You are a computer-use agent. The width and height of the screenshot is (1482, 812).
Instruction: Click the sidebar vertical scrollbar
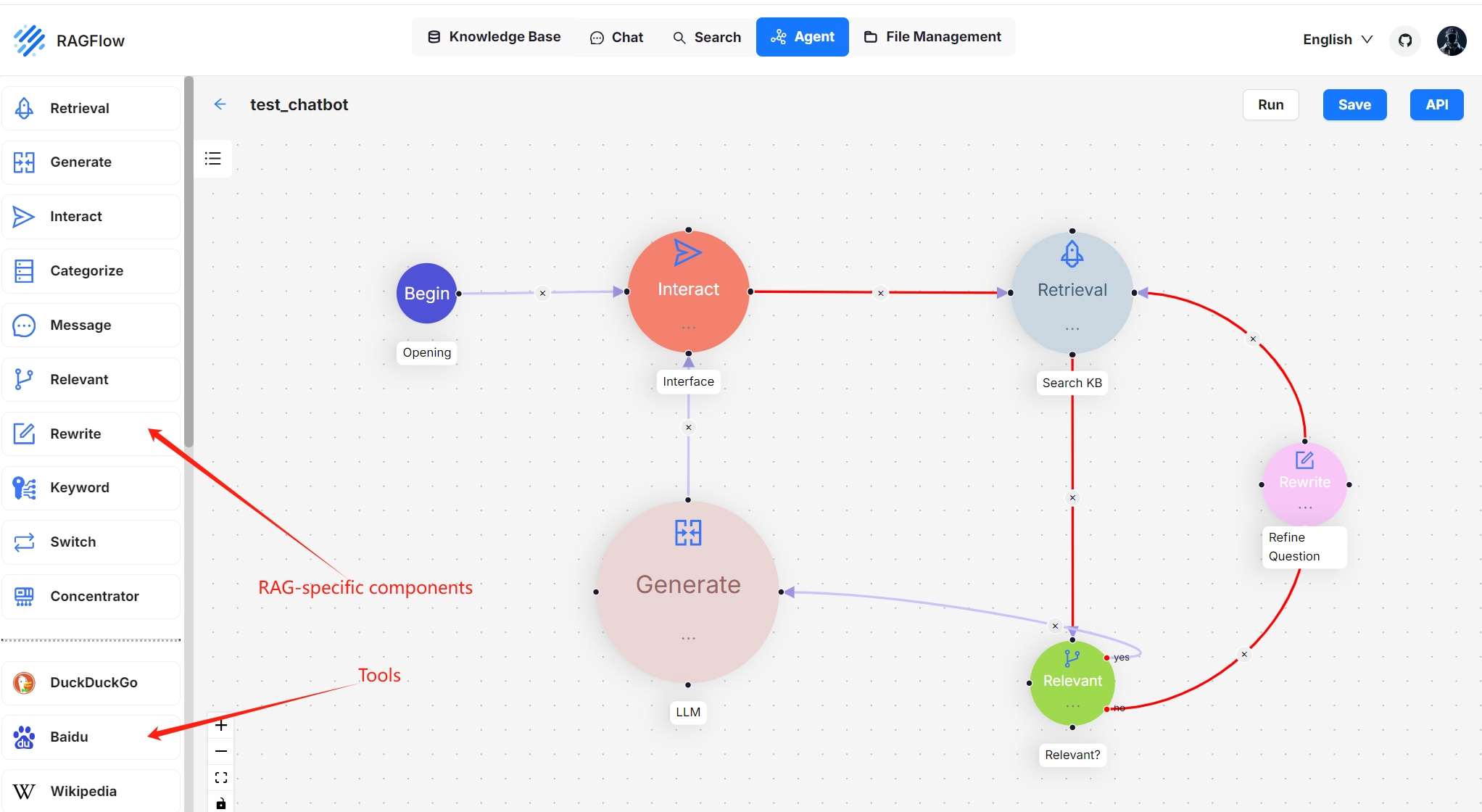point(189,262)
